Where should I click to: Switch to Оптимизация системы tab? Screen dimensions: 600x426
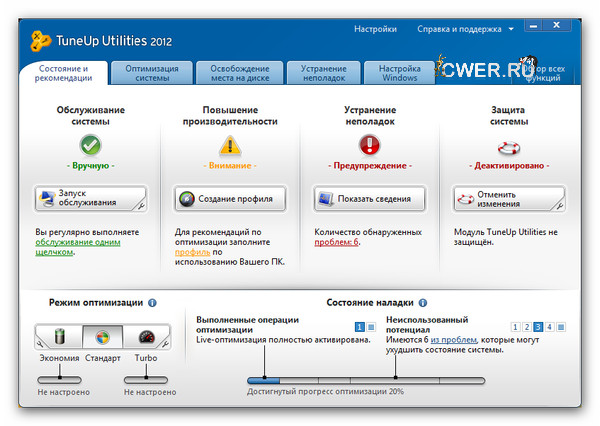pyautogui.click(x=153, y=73)
